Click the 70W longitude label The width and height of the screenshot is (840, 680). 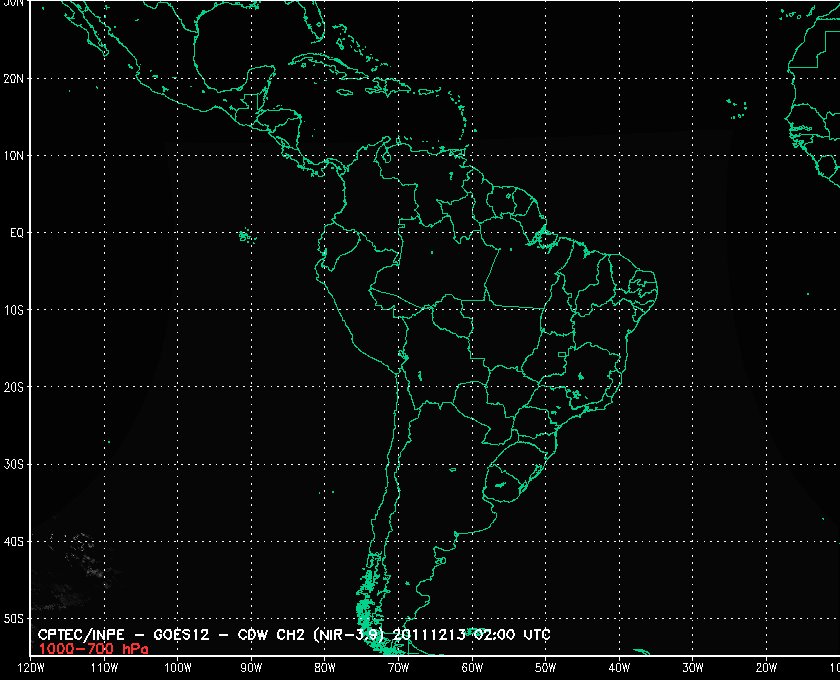click(x=399, y=668)
